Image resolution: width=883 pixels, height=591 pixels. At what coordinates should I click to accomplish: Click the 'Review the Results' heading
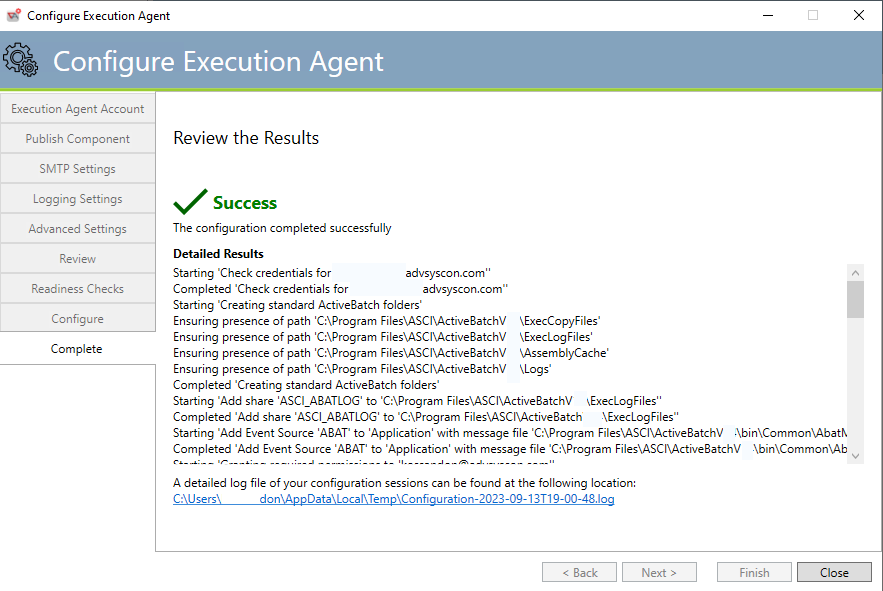tap(246, 137)
